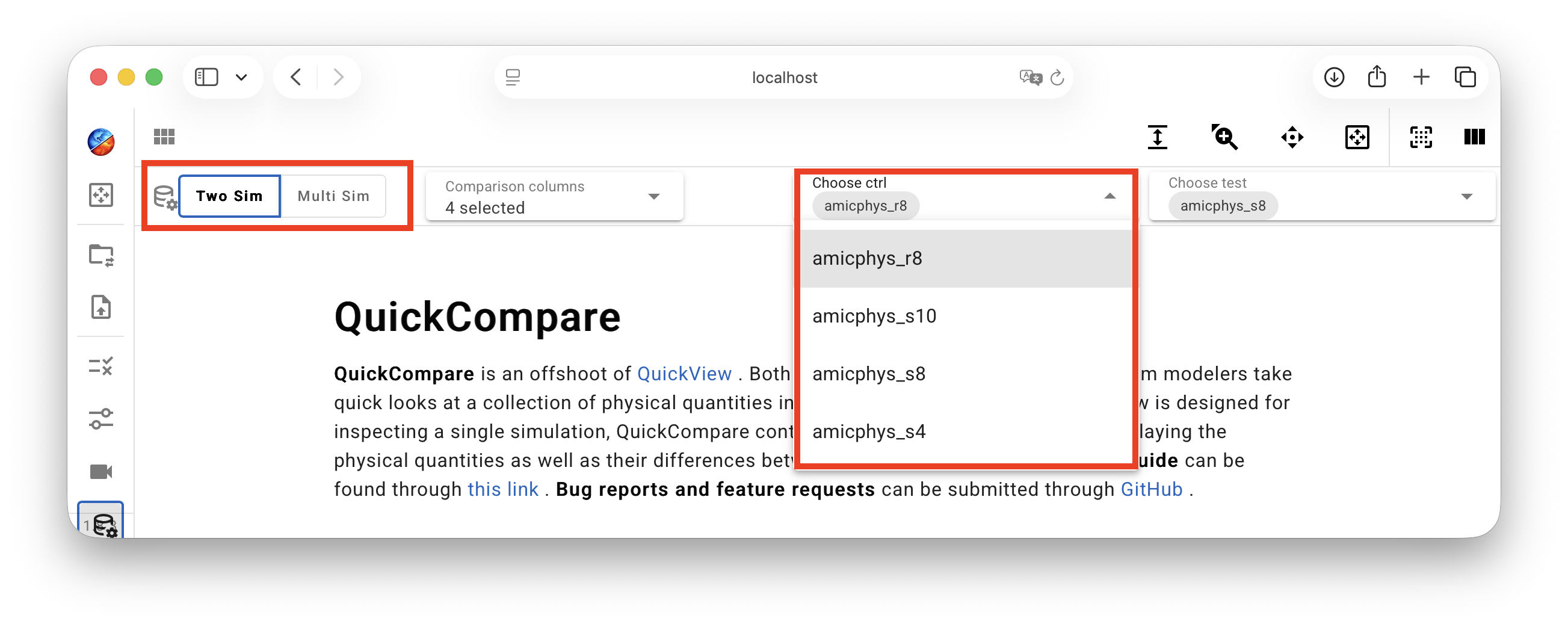Open the sliders settings sidebar icon
The width and height of the screenshot is (1568, 627).
click(101, 419)
